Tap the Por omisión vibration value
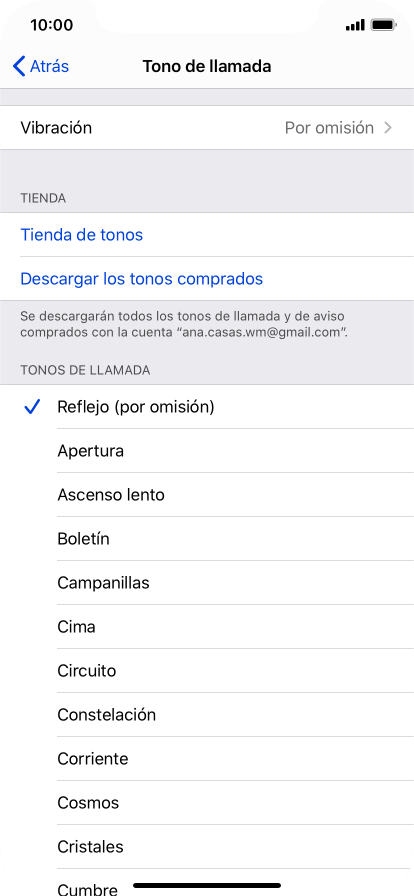The height and width of the screenshot is (896, 414). 329,128
